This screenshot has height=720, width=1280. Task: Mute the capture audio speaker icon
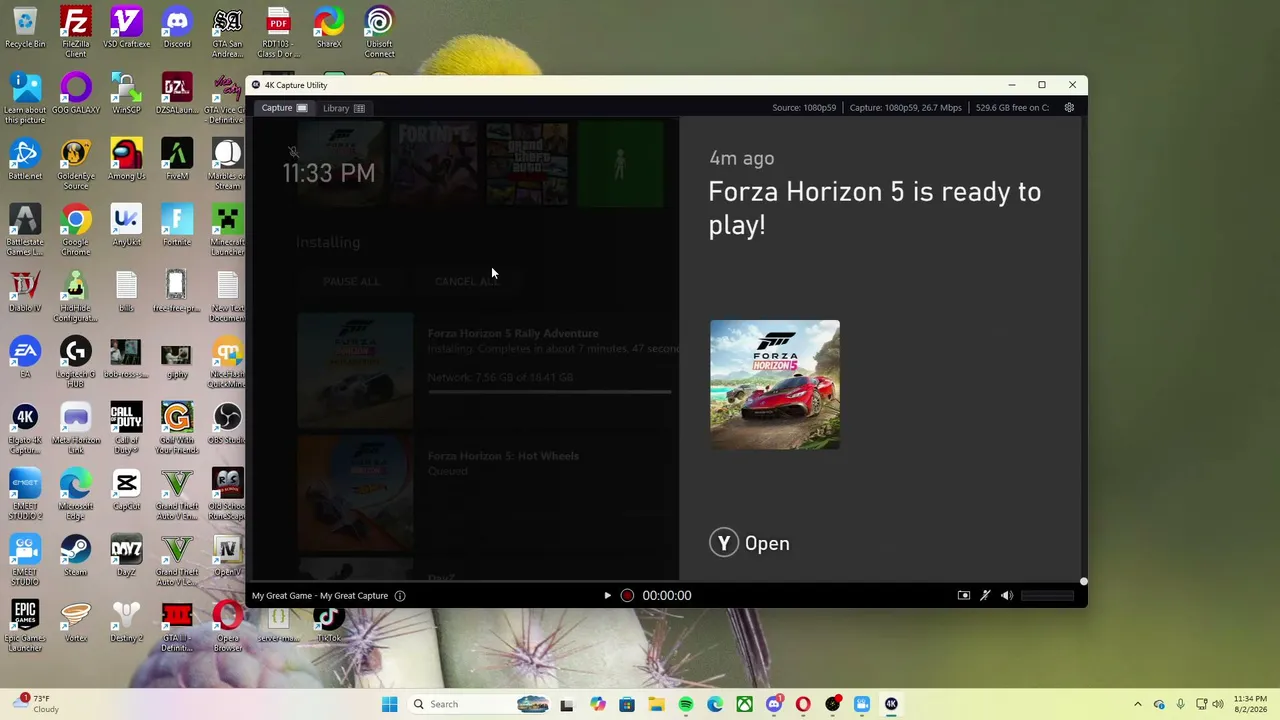pos(1007,596)
